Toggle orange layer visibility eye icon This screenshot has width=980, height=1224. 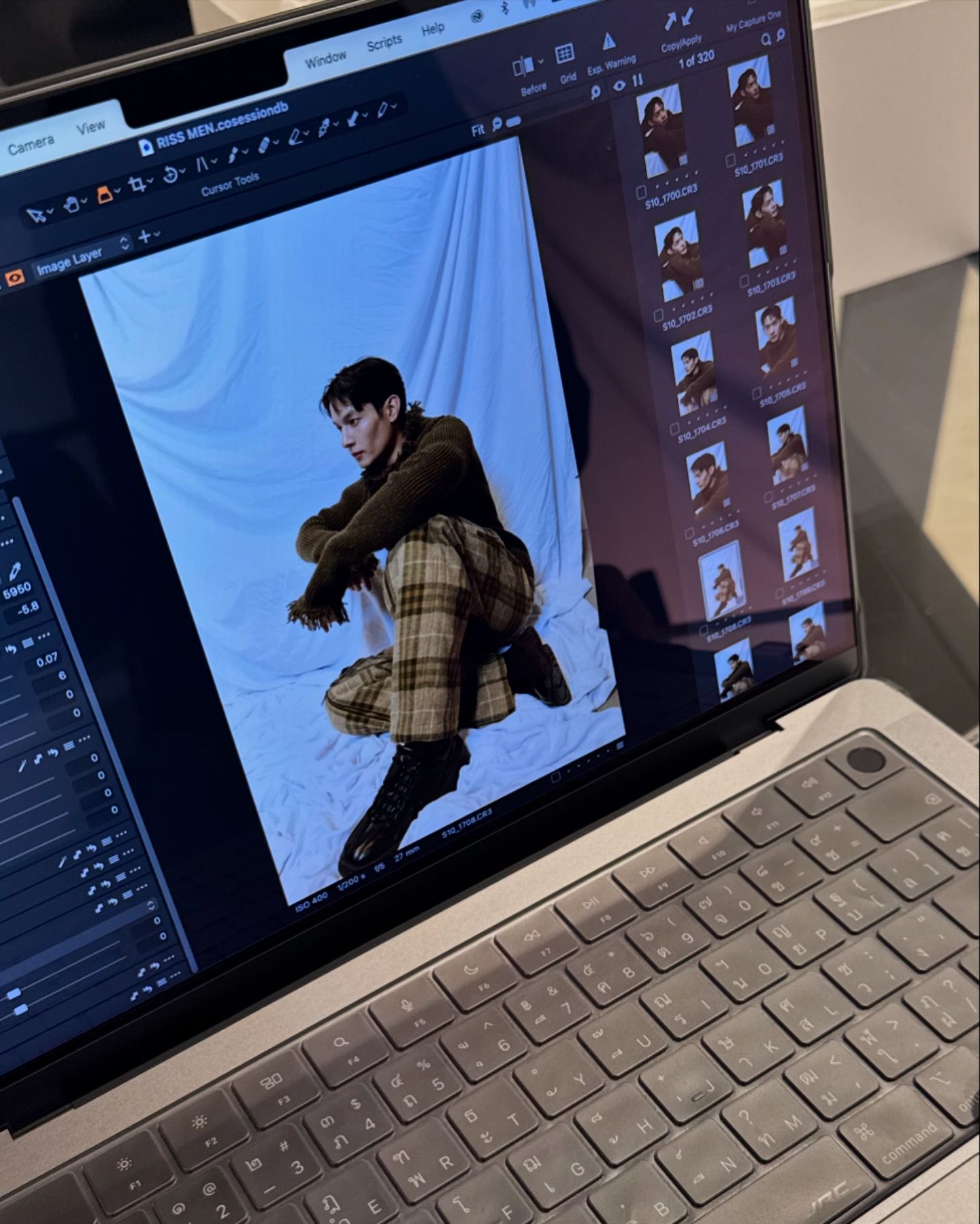[14, 277]
